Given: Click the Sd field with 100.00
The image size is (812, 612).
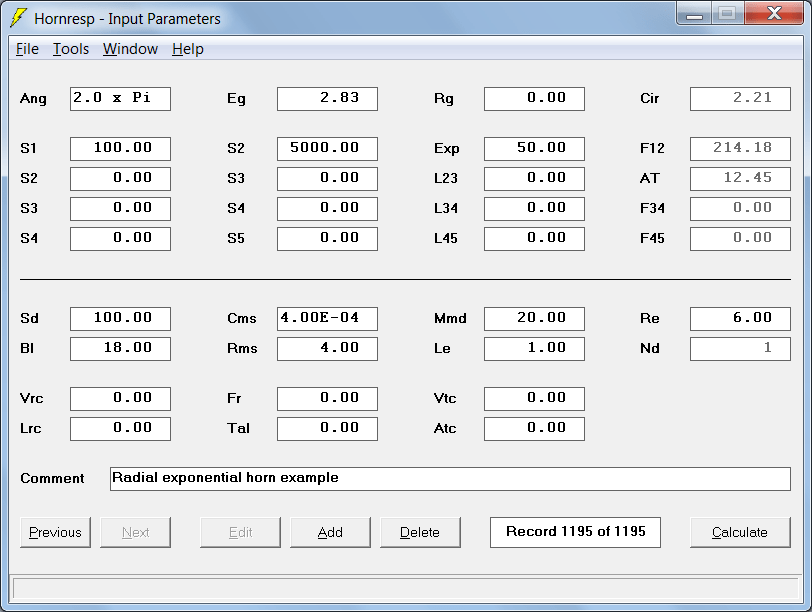Looking at the screenshot, I should [x=120, y=318].
